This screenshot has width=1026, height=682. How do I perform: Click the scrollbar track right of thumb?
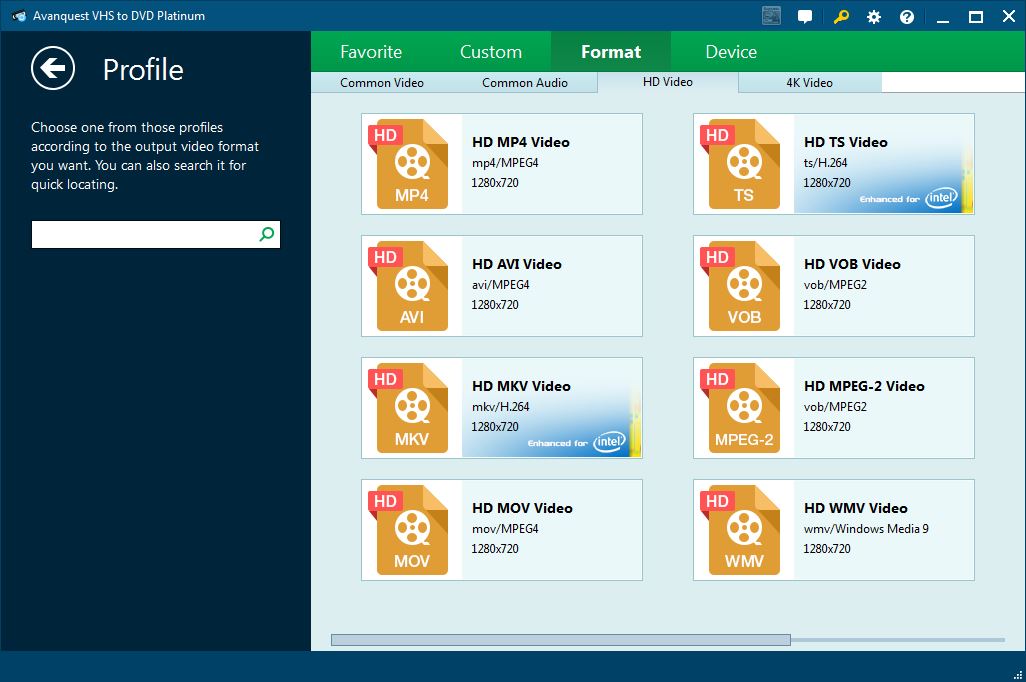898,639
